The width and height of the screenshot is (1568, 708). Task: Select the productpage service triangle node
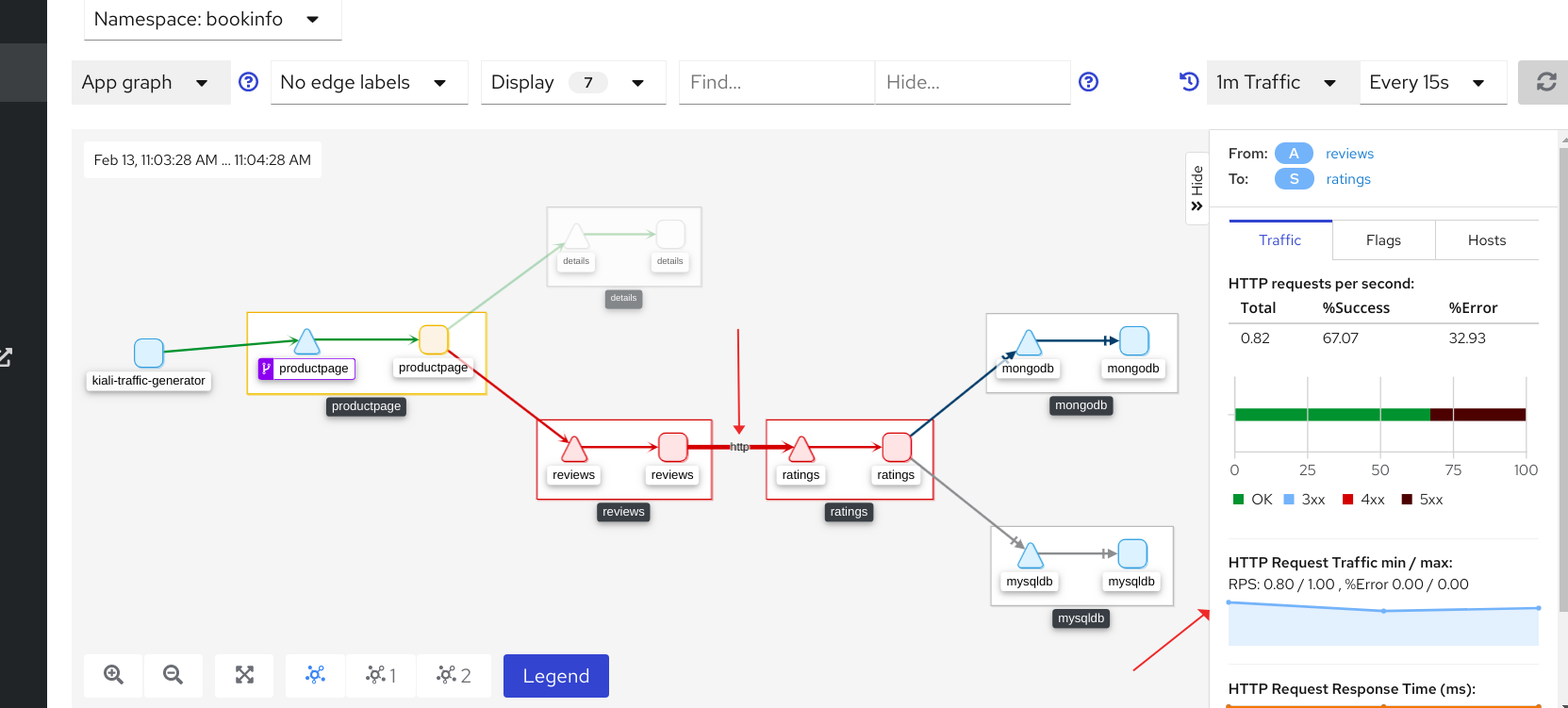pos(306,341)
